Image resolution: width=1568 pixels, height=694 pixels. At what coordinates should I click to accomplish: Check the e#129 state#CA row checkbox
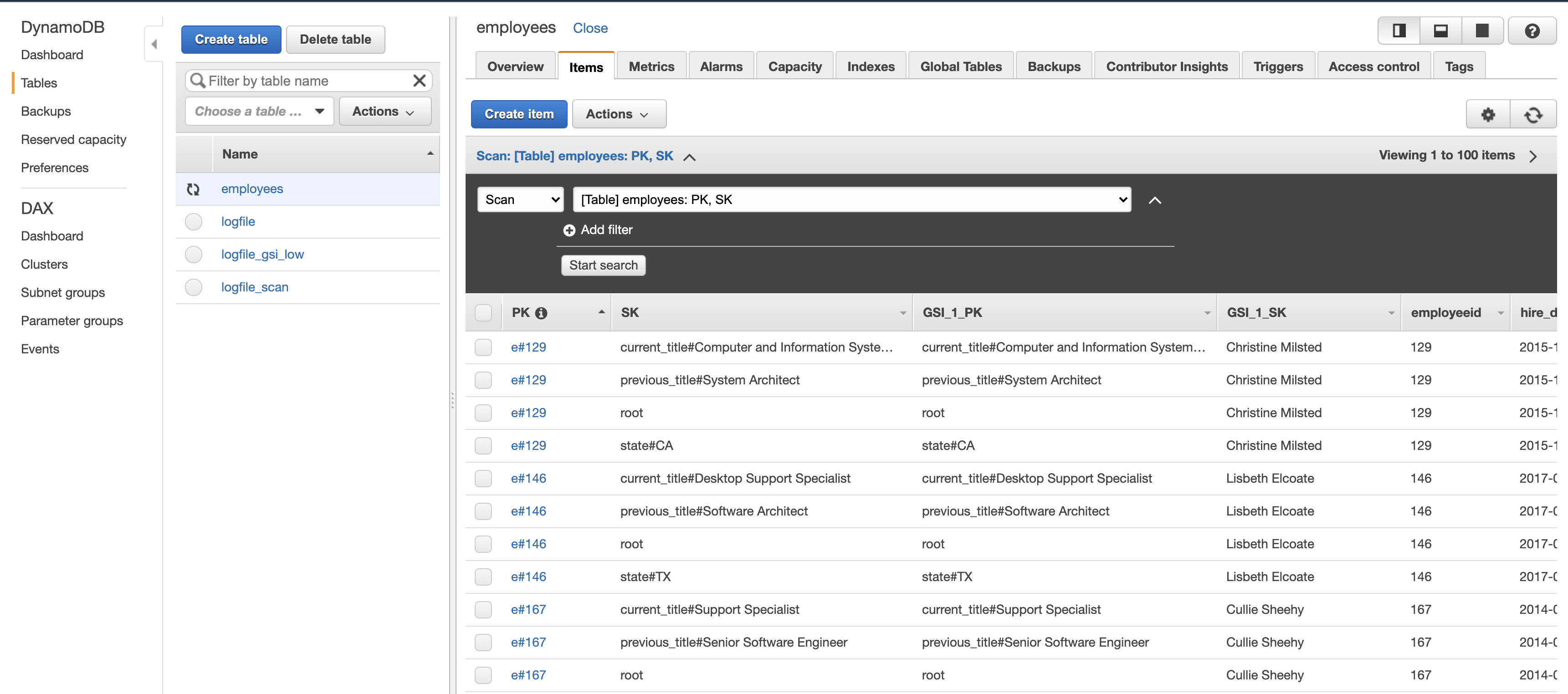(x=483, y=446)
